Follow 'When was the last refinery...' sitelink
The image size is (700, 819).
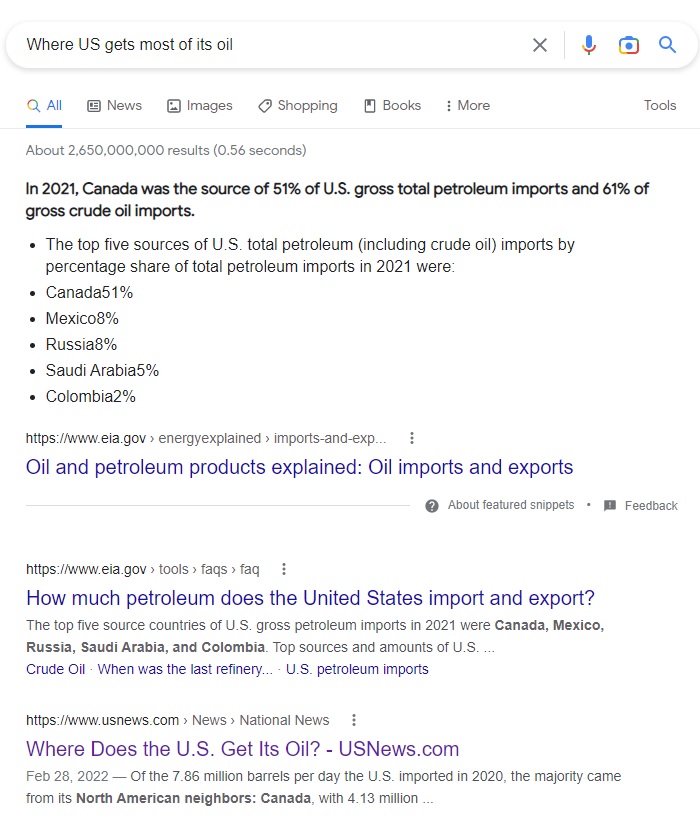click(x=185, y=669)
